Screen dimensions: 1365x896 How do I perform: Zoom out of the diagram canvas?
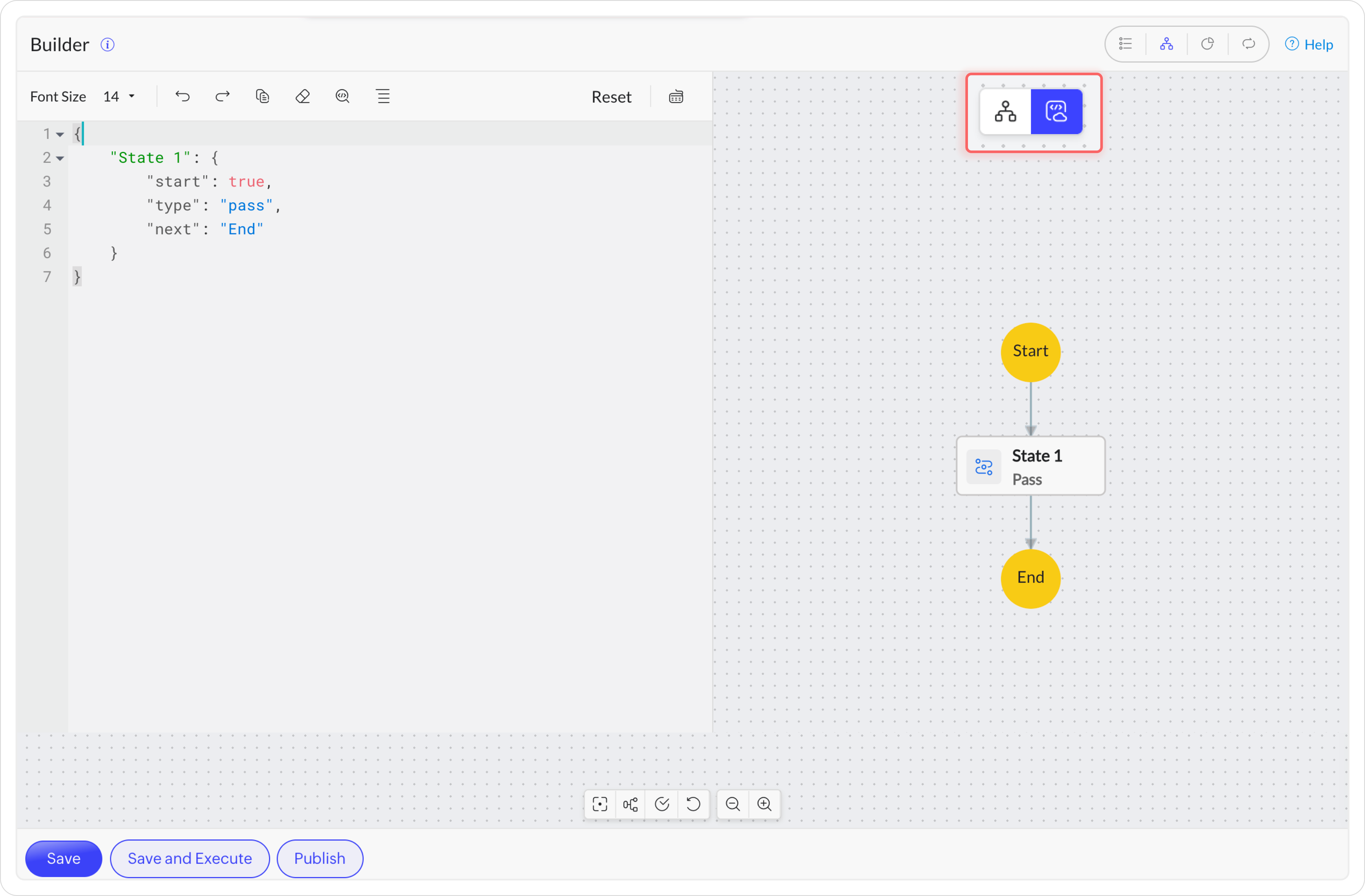(x=732, y=804)
